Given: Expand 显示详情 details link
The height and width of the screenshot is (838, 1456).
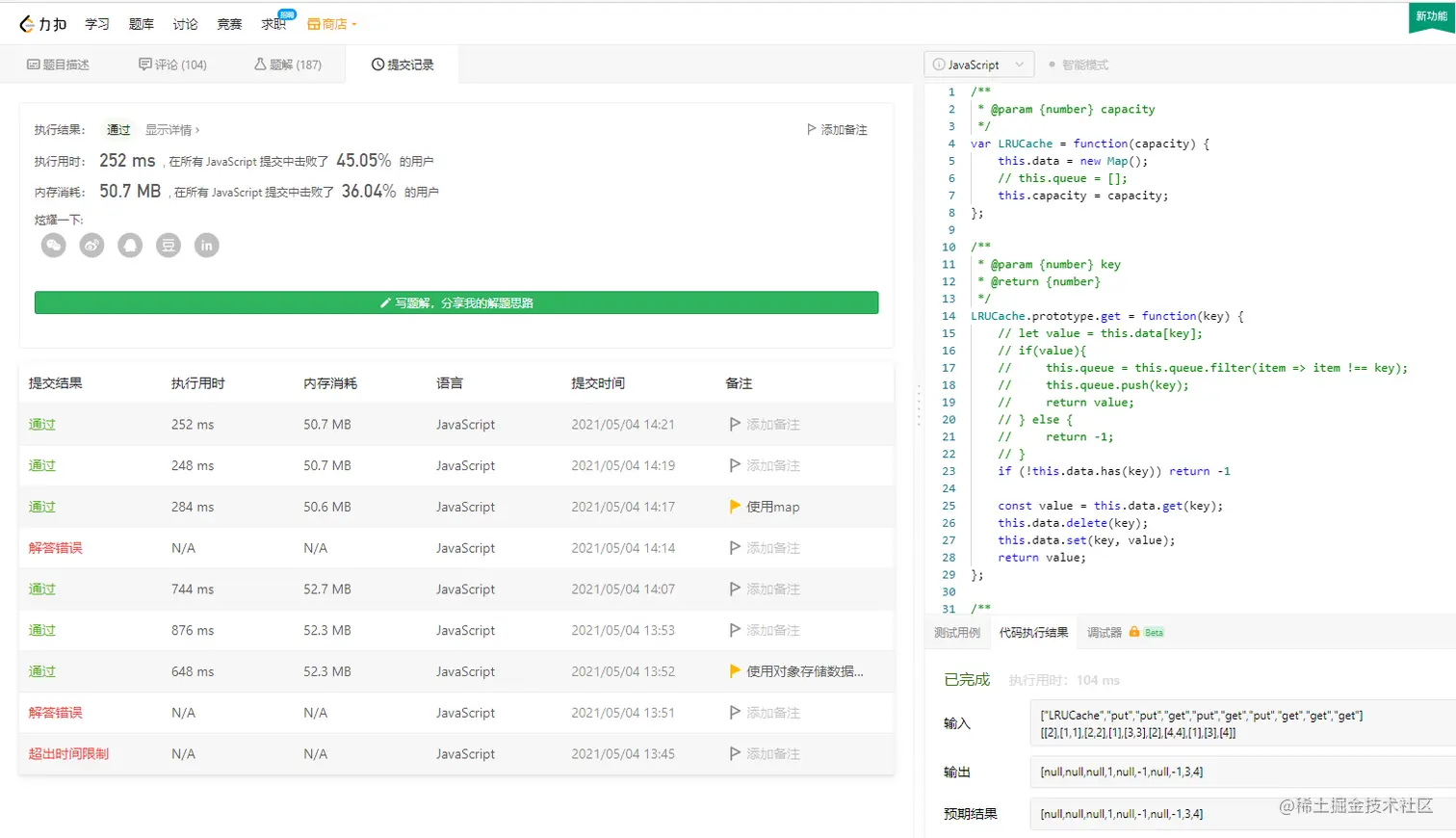Looking at the screenshot, I should tap(172, 130).
